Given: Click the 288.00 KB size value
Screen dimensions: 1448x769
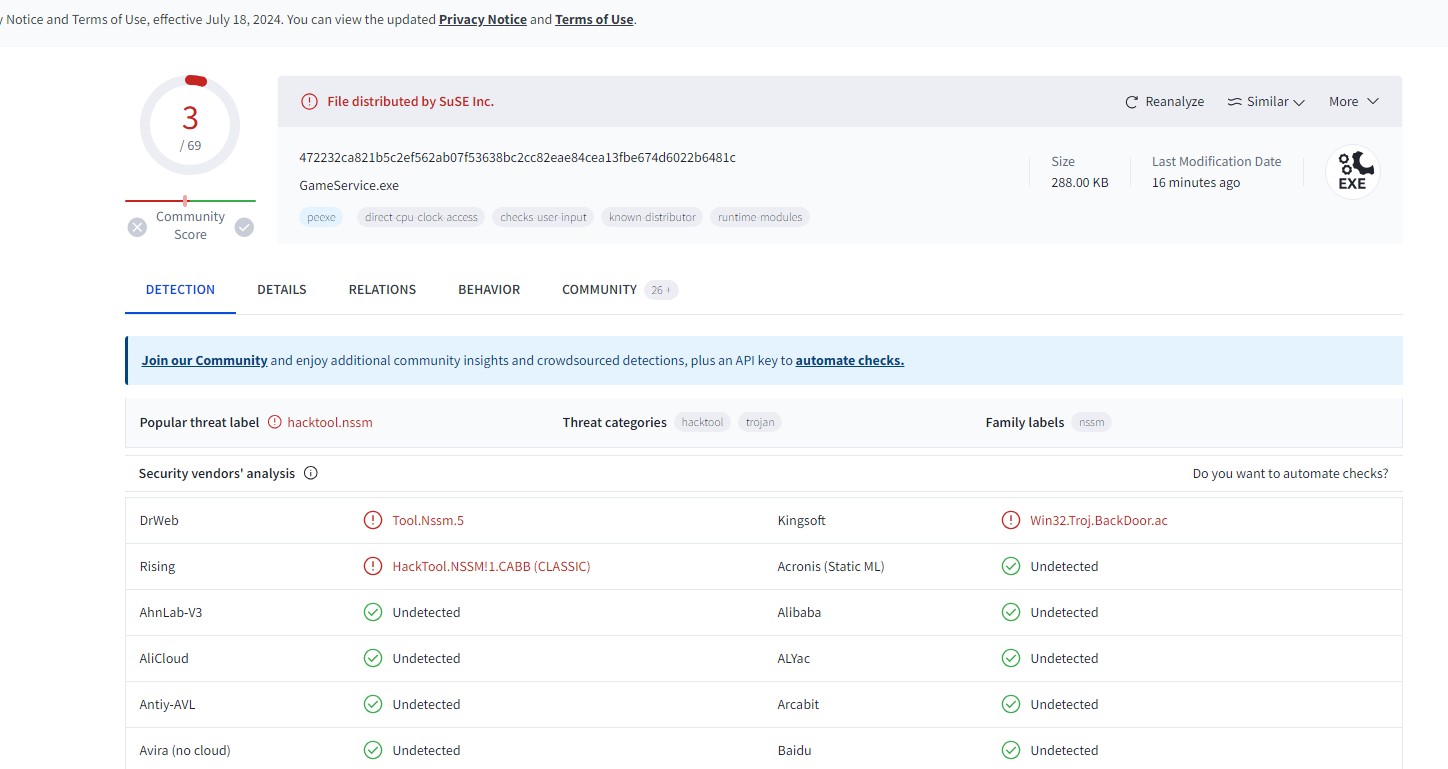Looking at the screenshot, I should [x=1079, y=183].
